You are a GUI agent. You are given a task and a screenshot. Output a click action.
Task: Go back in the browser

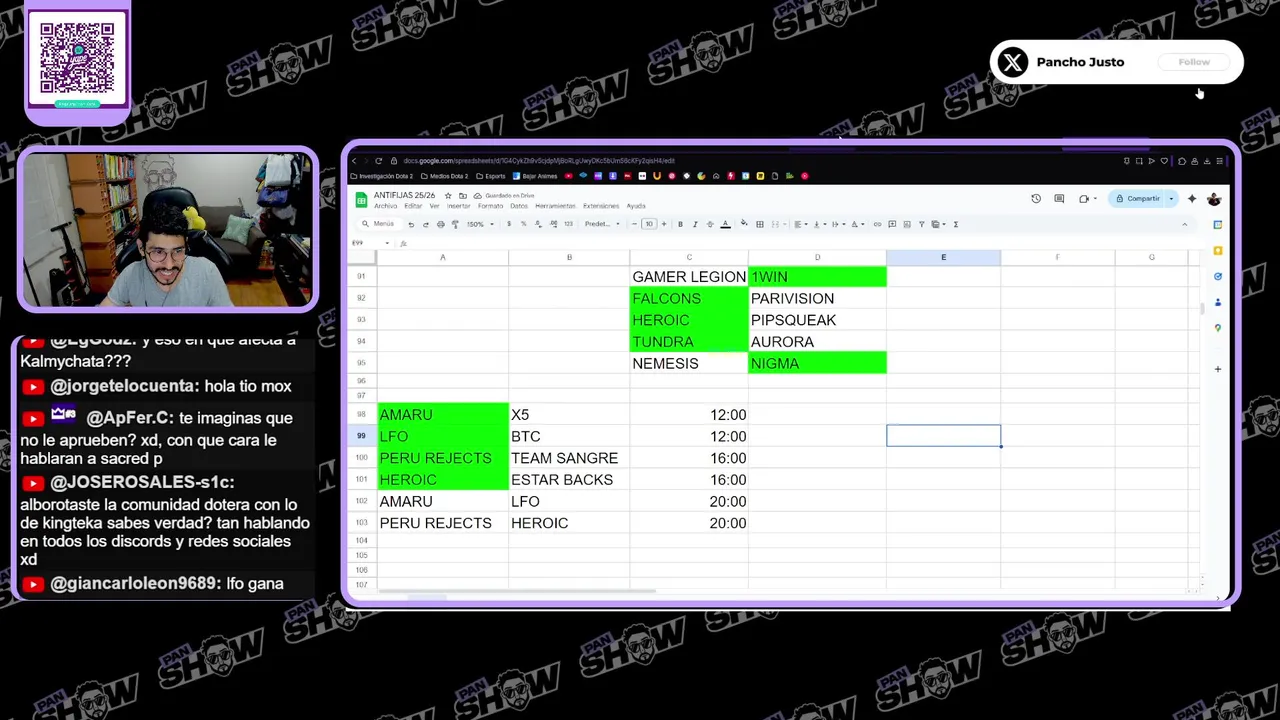click(354, 161)
